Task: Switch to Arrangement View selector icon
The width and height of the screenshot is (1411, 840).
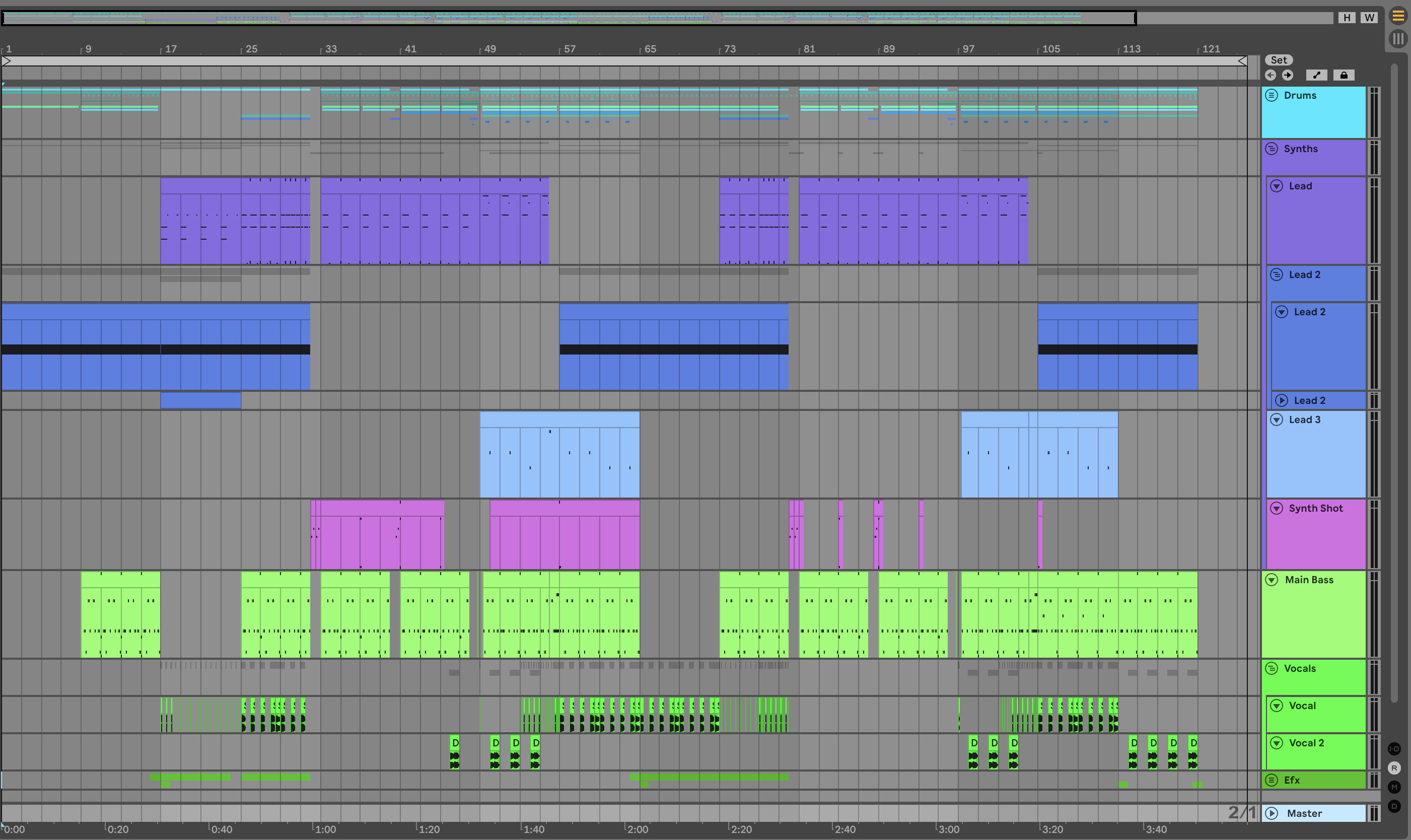Action: [x=1398, y=16]
